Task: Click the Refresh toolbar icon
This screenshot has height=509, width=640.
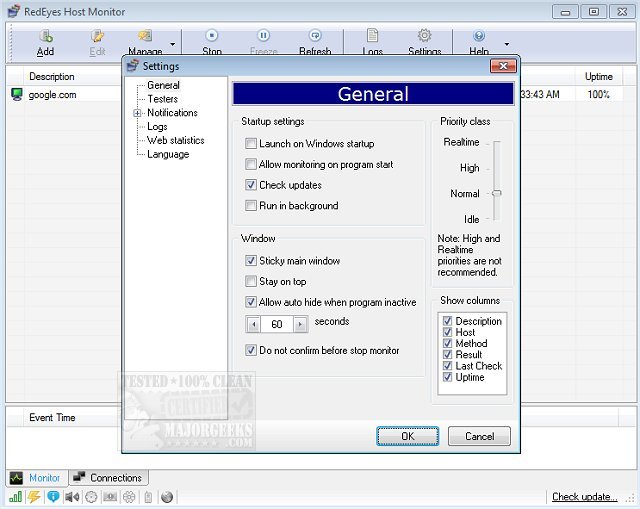Action: pos(315,36)
